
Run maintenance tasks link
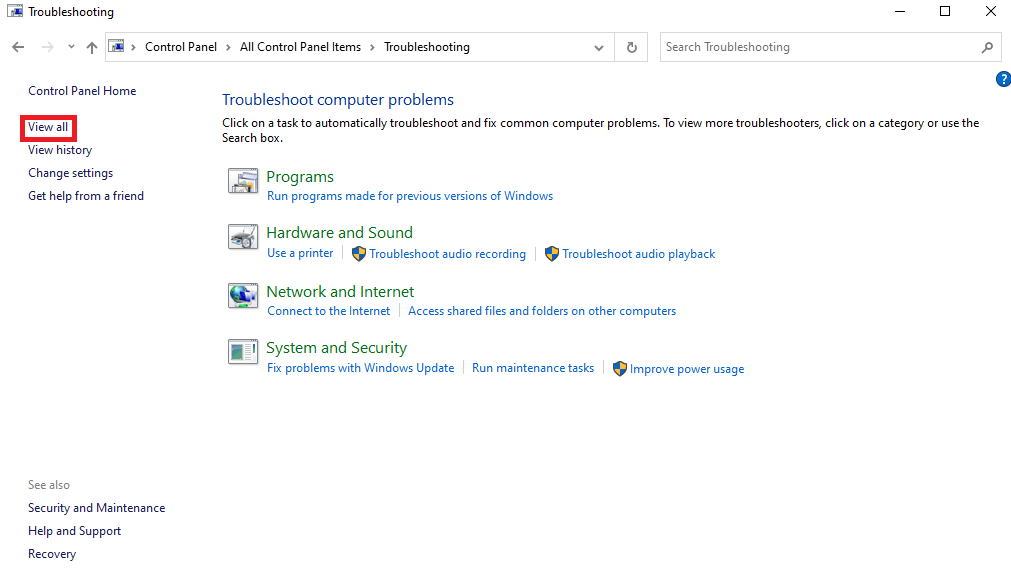tap(533, 368)
